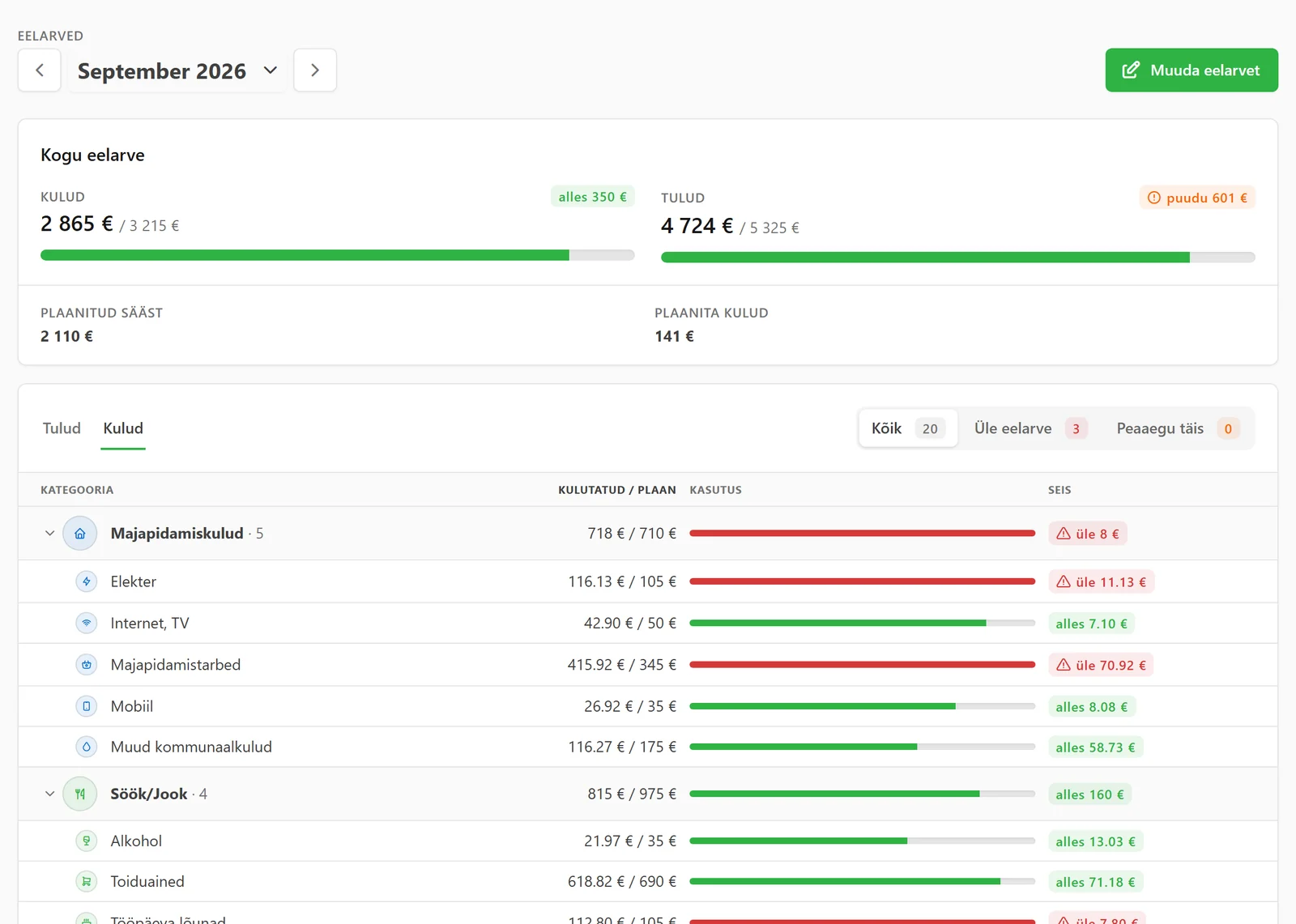The image size is (1296, 924).
Task: Click the Mobiil 26.92 € / 35 € value
Action: click(x=630, y=706)
